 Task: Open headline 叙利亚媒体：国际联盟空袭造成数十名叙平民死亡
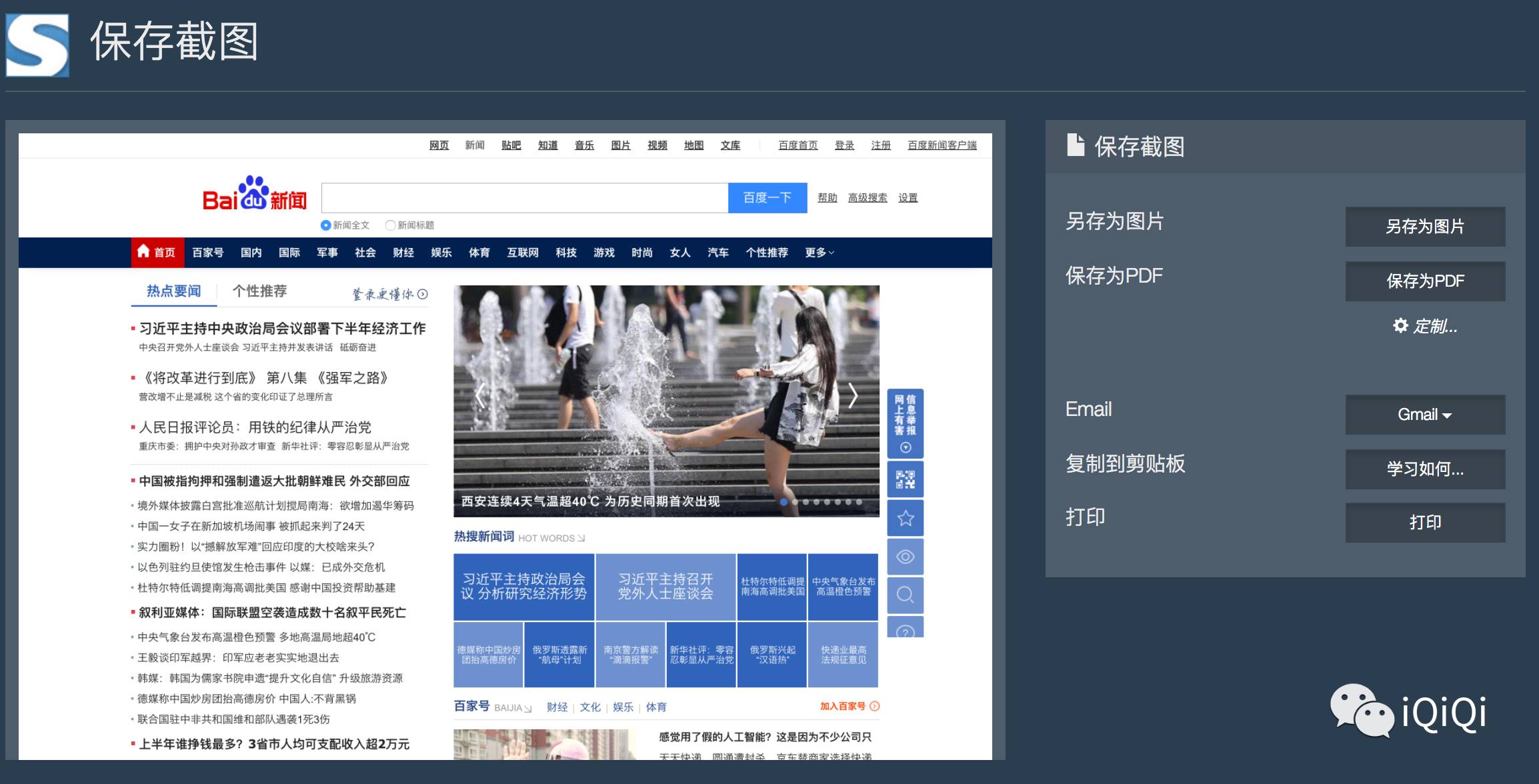pos(272,613)
